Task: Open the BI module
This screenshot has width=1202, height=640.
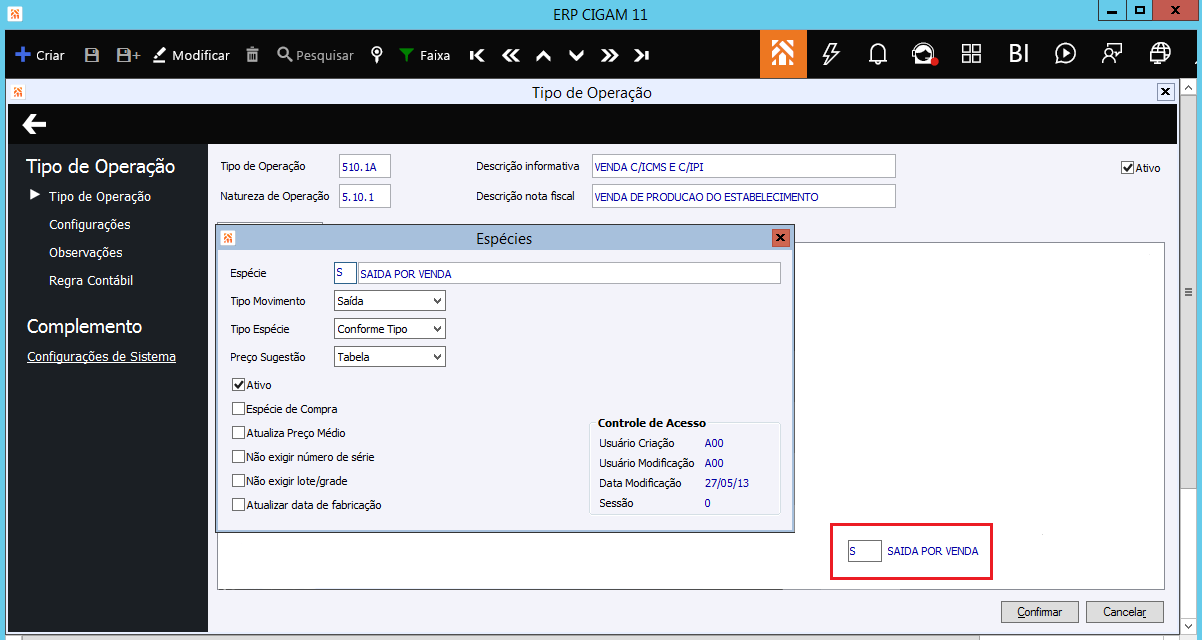Action: 1018,54
